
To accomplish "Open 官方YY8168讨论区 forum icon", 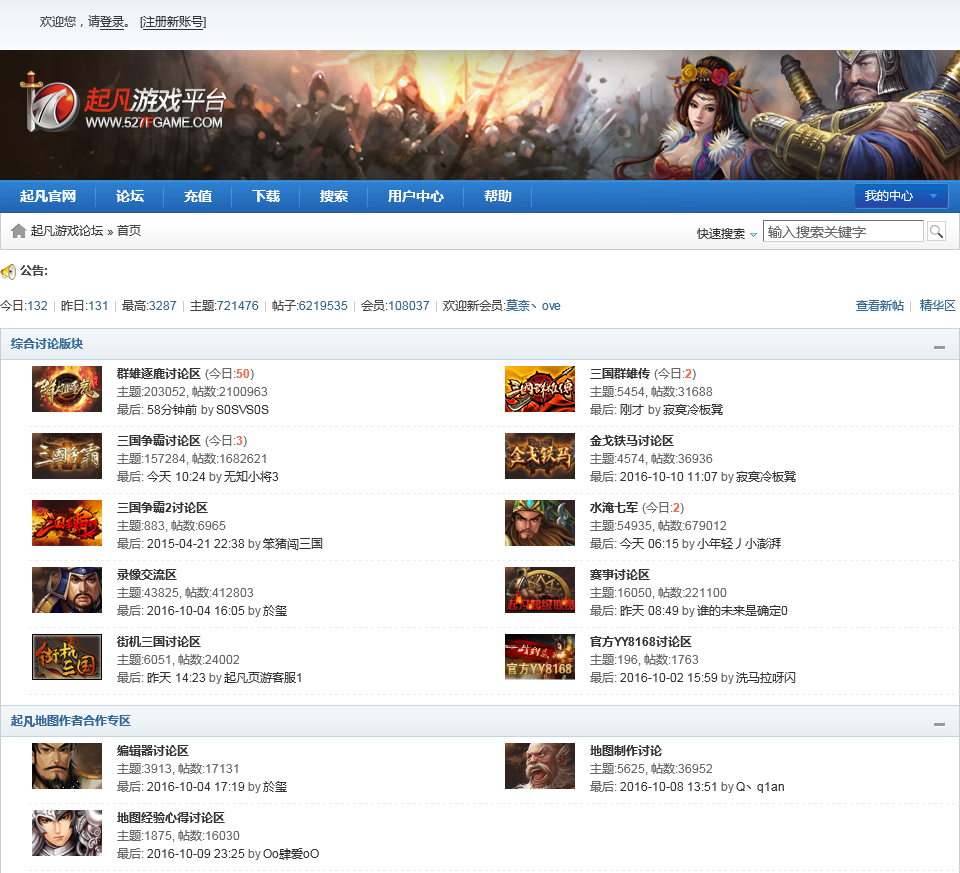I will point(540,657).
